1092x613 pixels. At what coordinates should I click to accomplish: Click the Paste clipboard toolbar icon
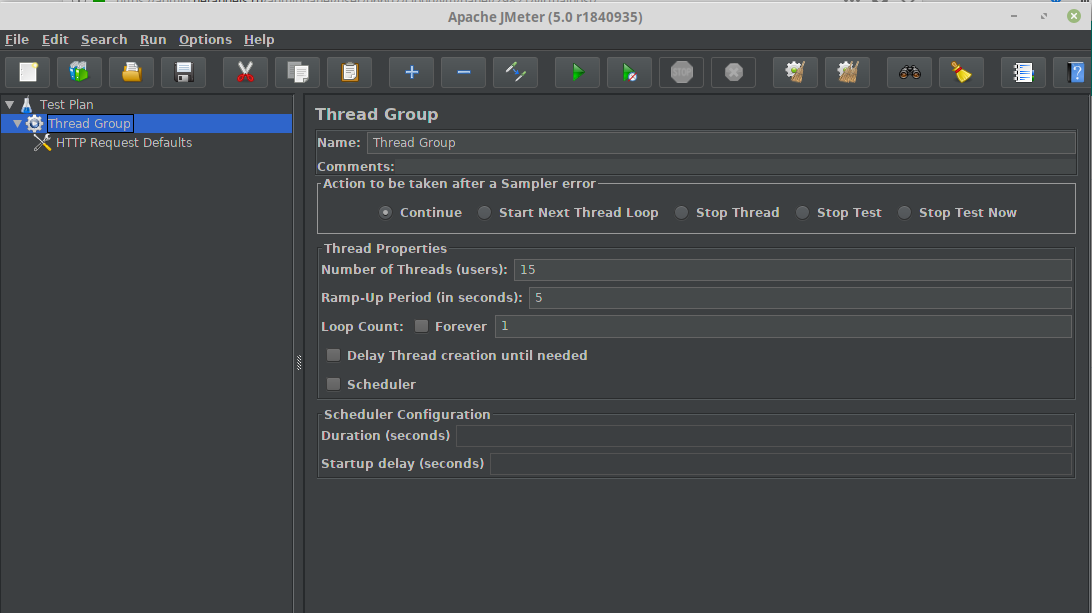pos(350,72)
